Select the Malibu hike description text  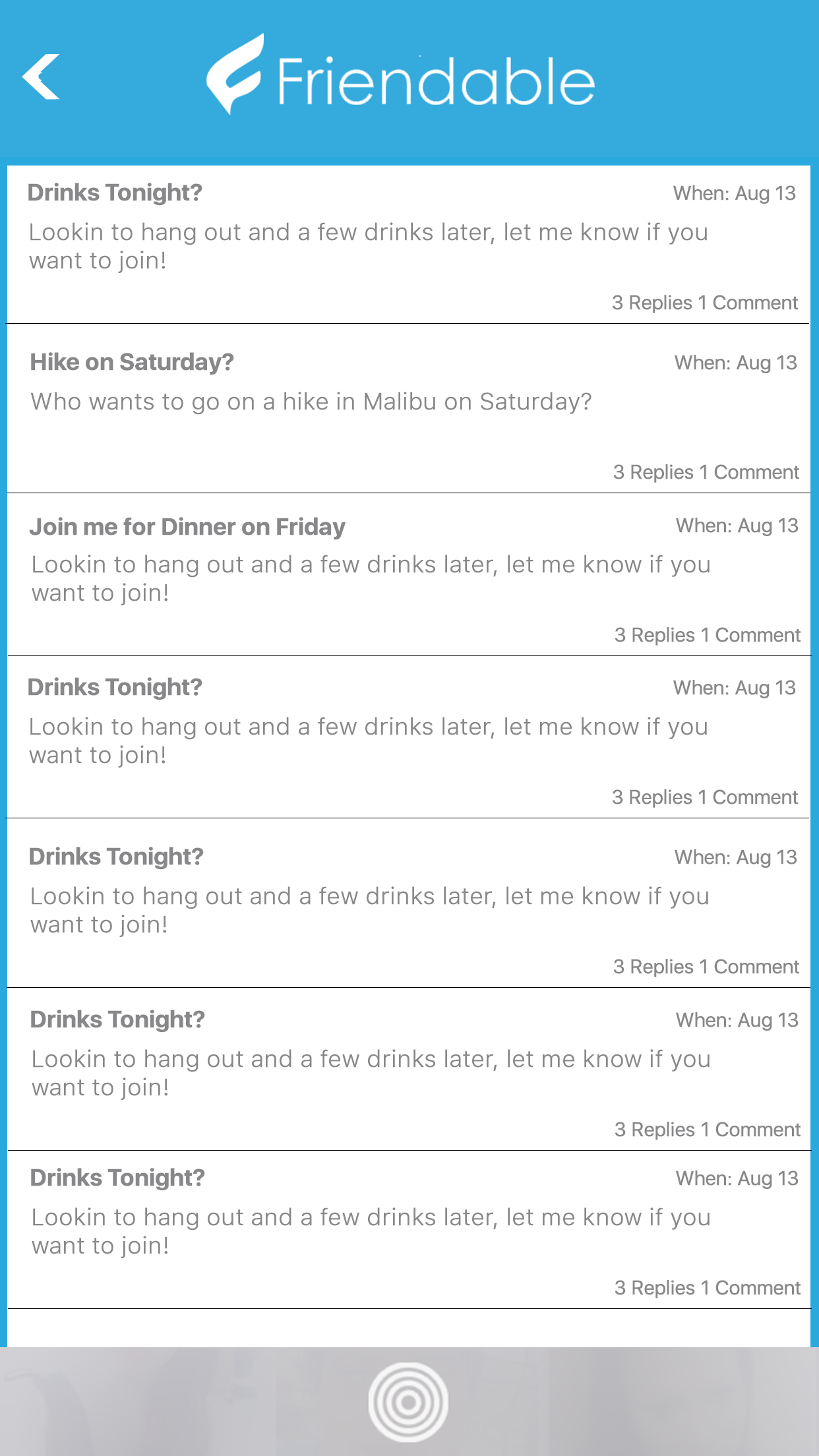tap(311, 402)
